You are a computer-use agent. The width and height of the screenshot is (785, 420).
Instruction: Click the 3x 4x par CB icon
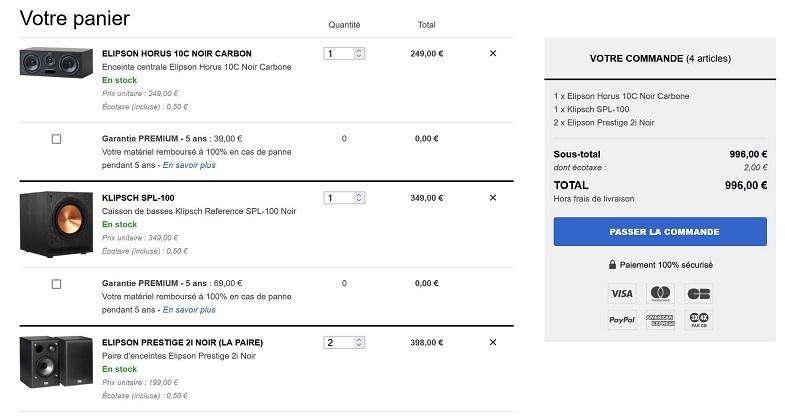coord(698,321)
